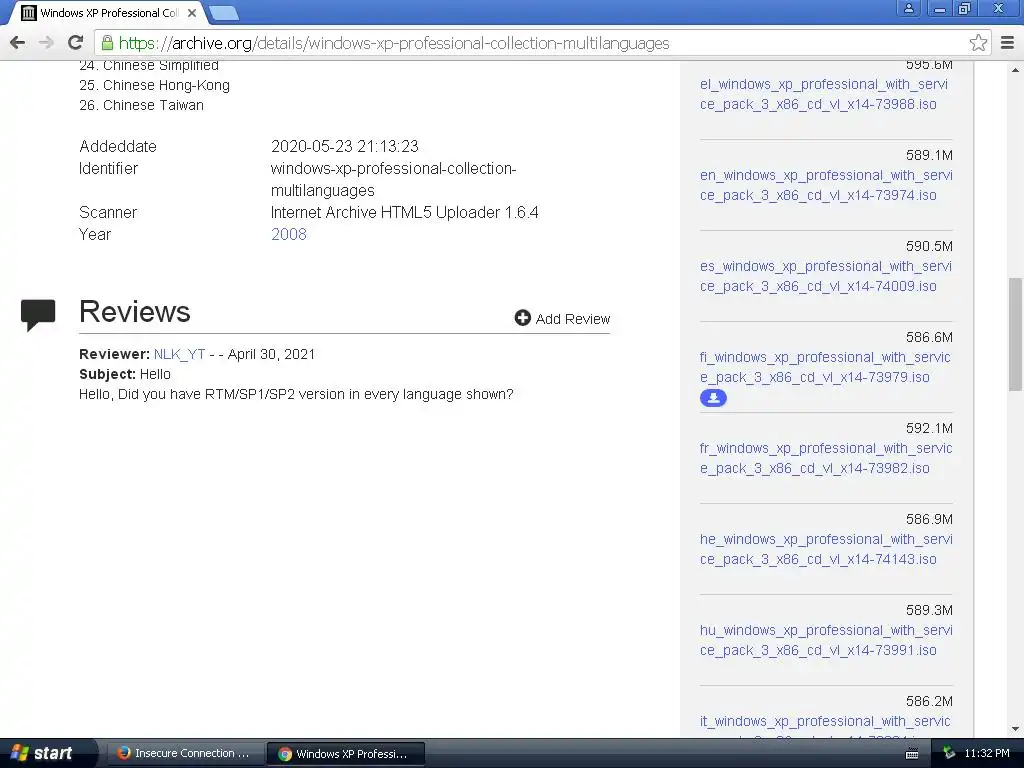Click the browser forward arrow

tap(46, 43)
